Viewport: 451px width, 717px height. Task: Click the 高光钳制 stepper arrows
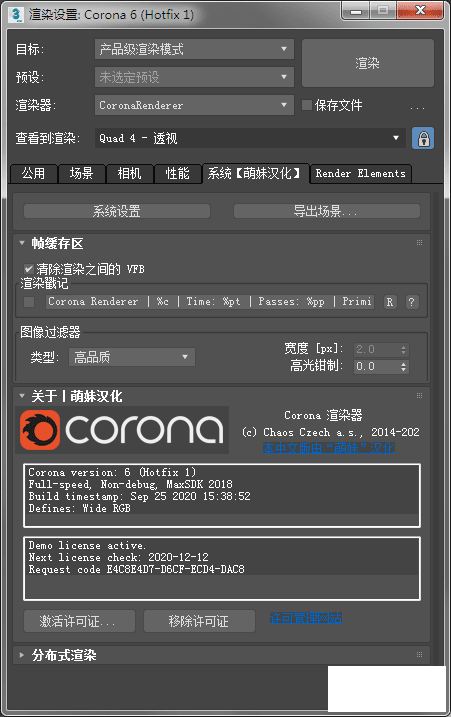403,366
